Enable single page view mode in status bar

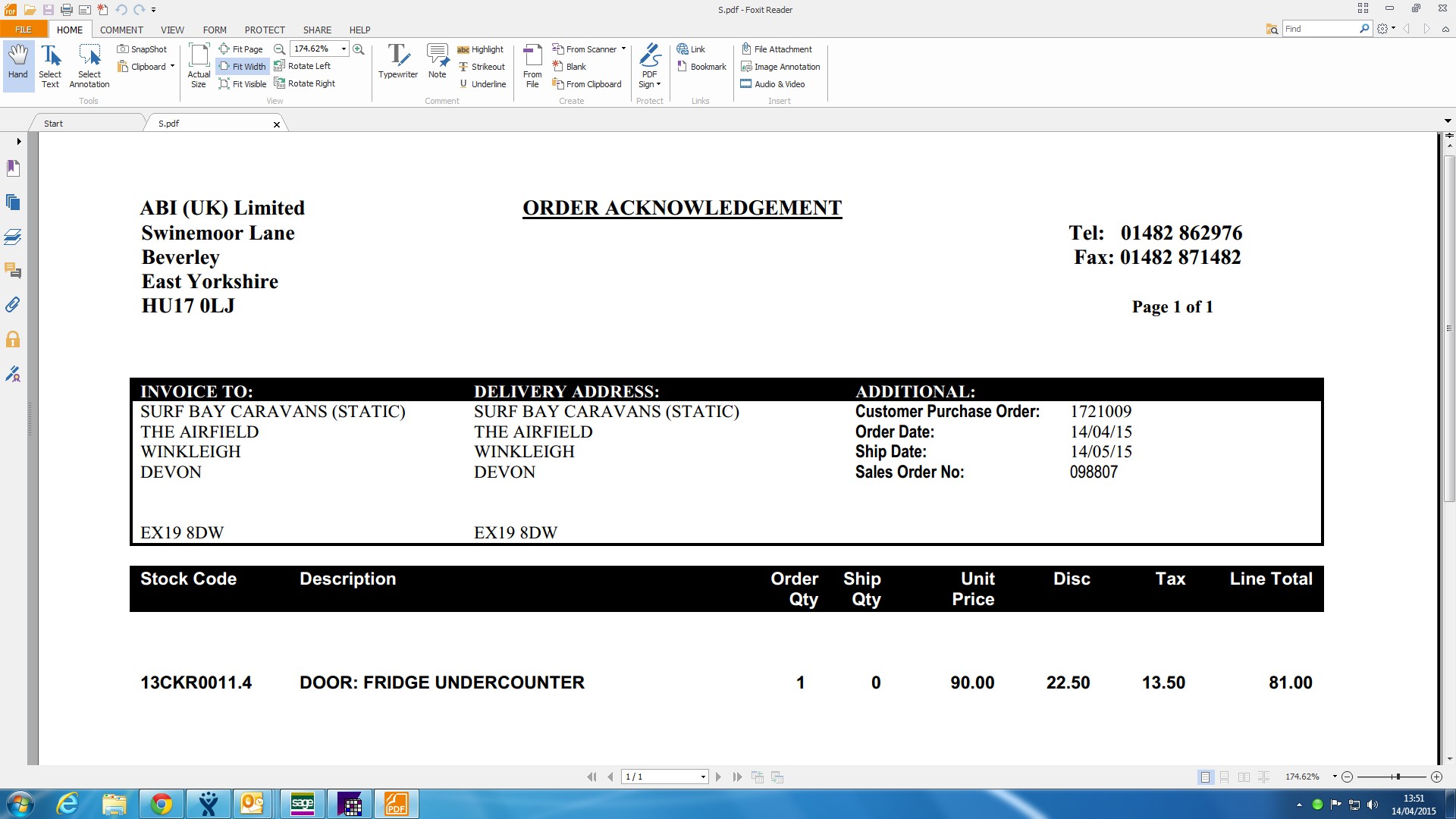click(x=1205, y=777)
